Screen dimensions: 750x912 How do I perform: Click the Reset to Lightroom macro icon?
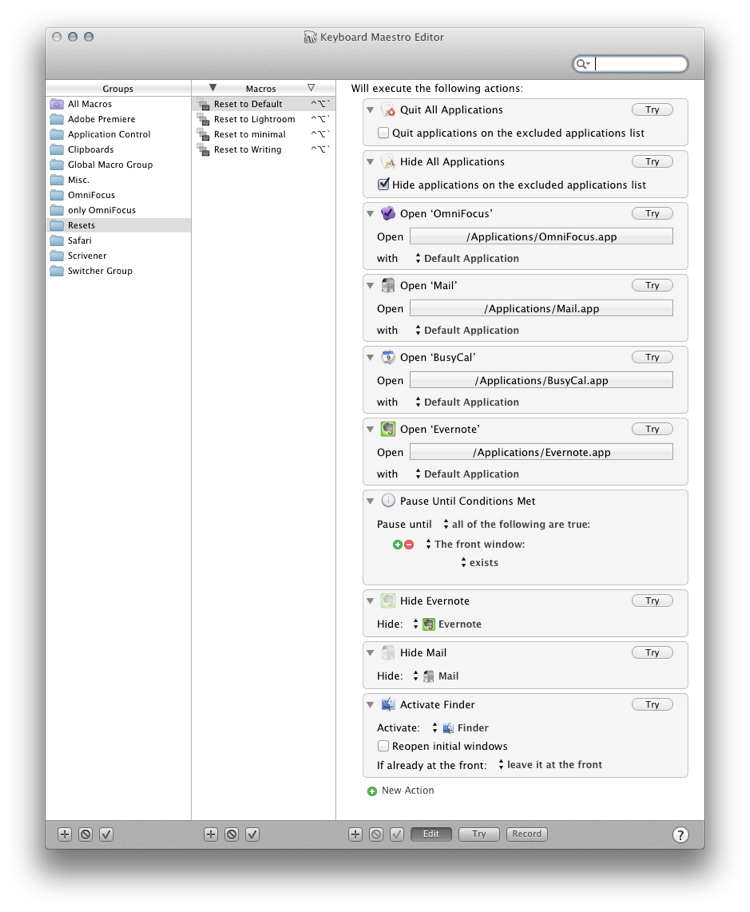point(203,119)
